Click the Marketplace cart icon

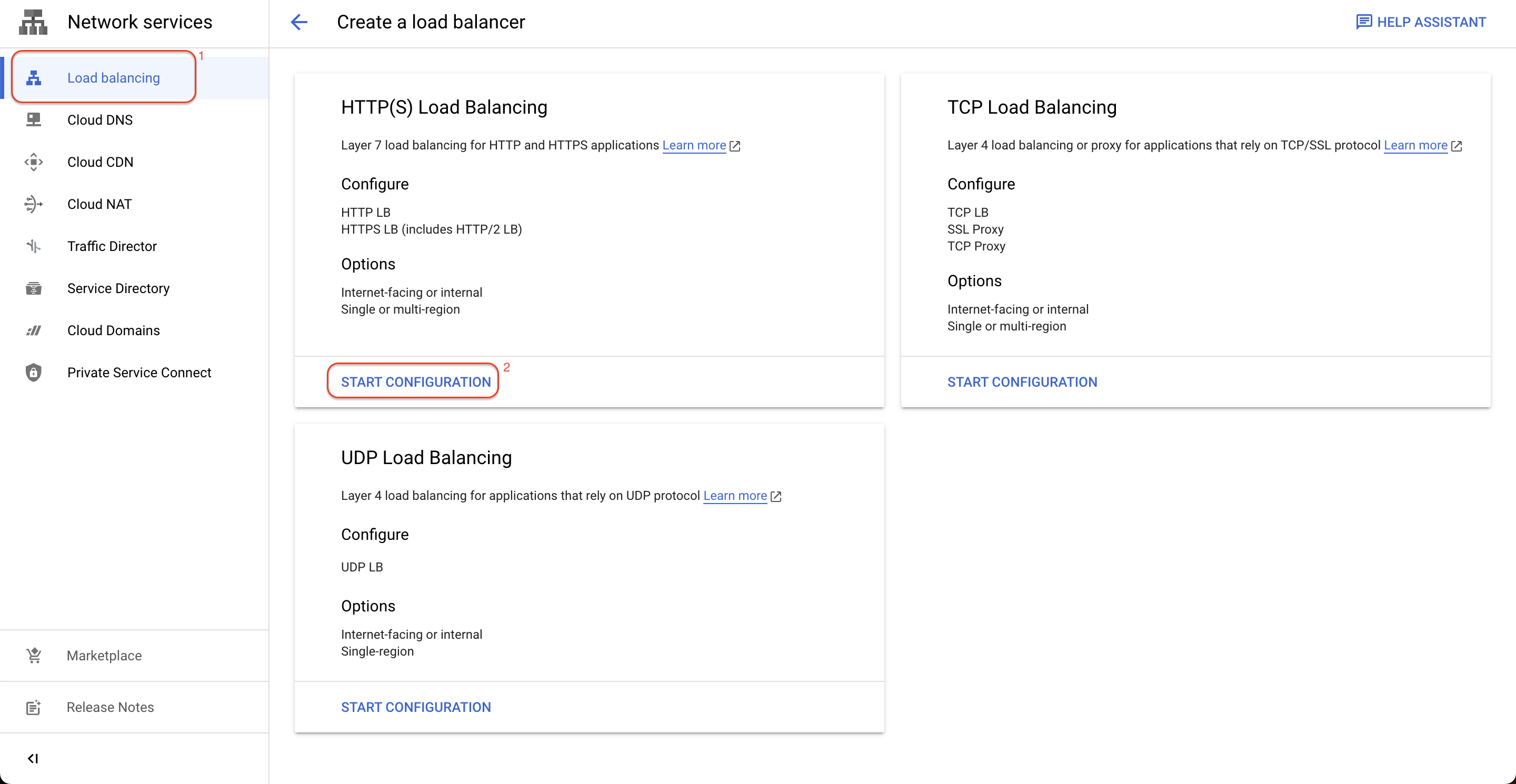point(34,655)
